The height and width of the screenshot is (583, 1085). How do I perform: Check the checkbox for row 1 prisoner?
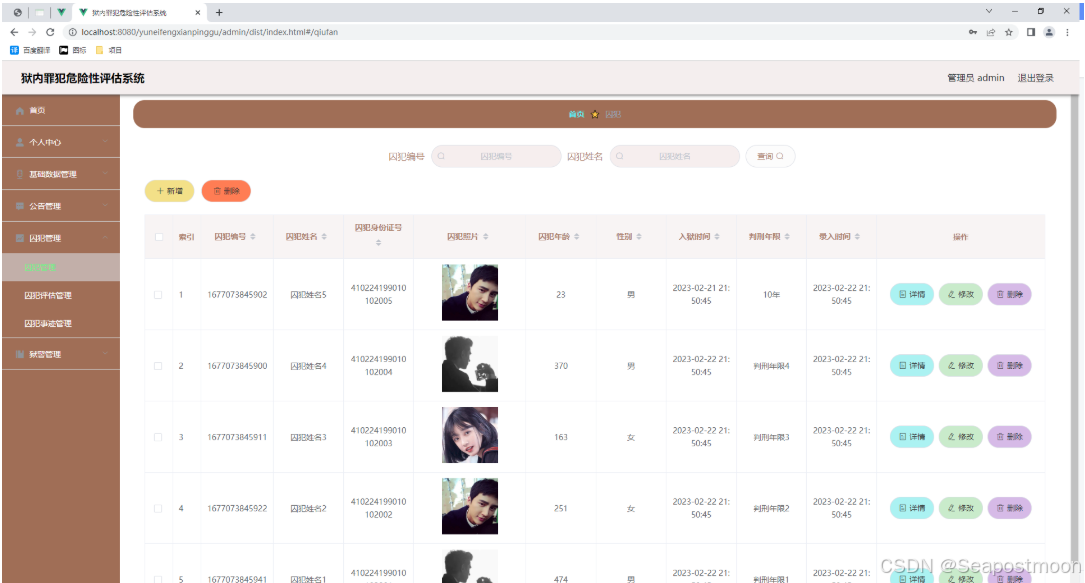[x=157, y=294]
